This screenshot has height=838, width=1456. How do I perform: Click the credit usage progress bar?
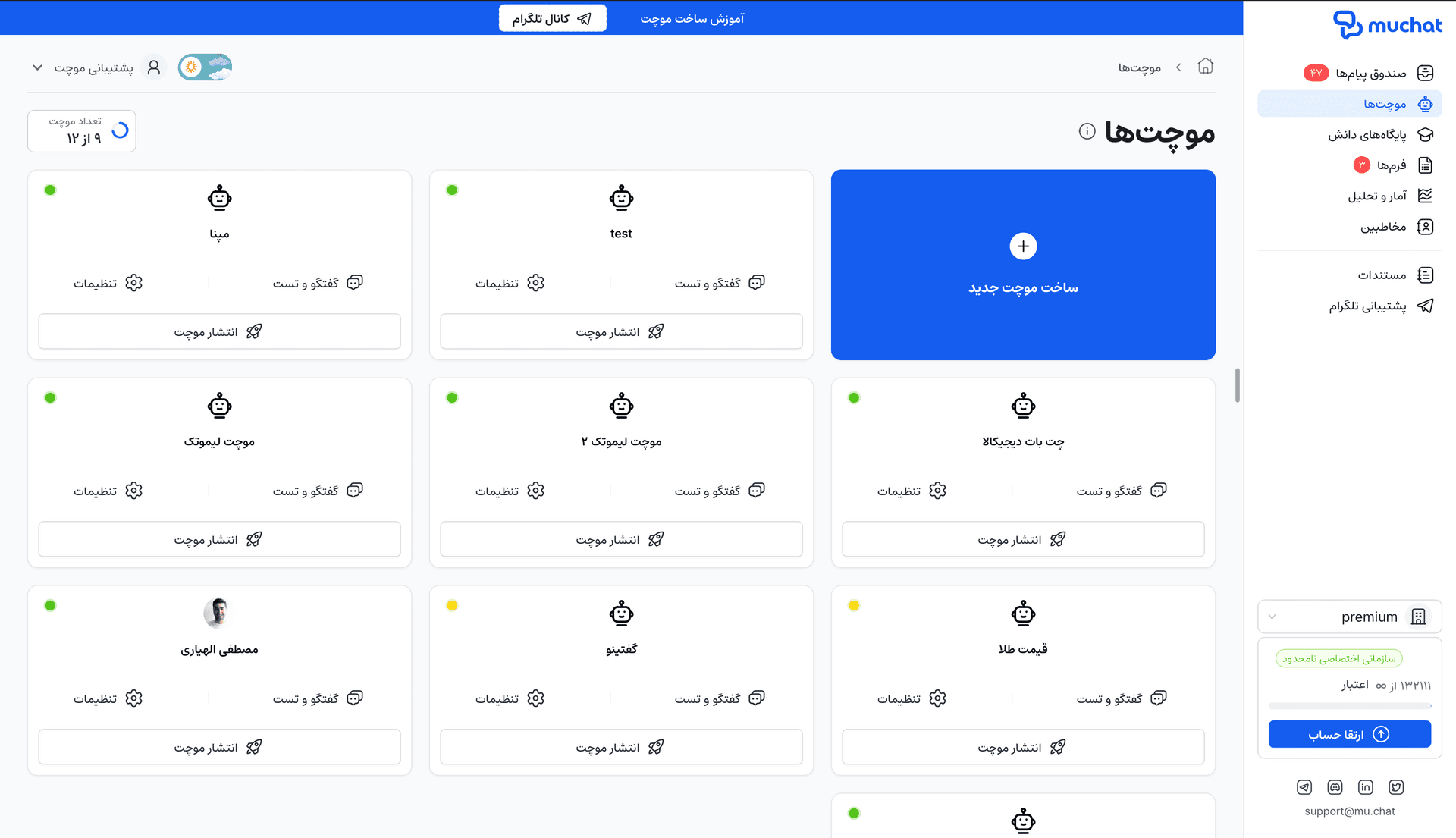[x=1349, y=706]
